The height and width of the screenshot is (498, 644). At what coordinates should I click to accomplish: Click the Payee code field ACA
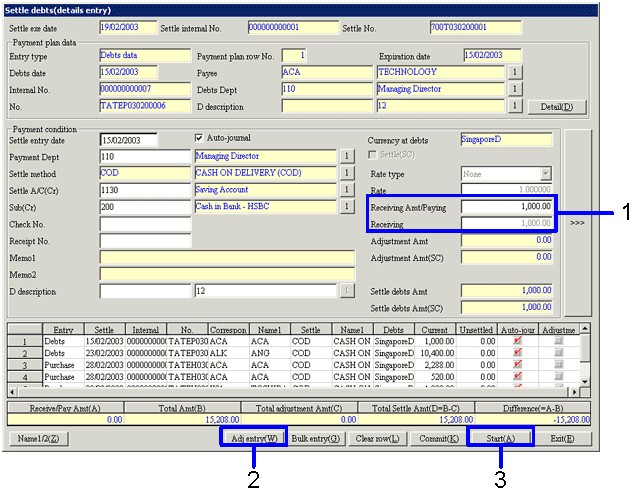coord(327,72)
